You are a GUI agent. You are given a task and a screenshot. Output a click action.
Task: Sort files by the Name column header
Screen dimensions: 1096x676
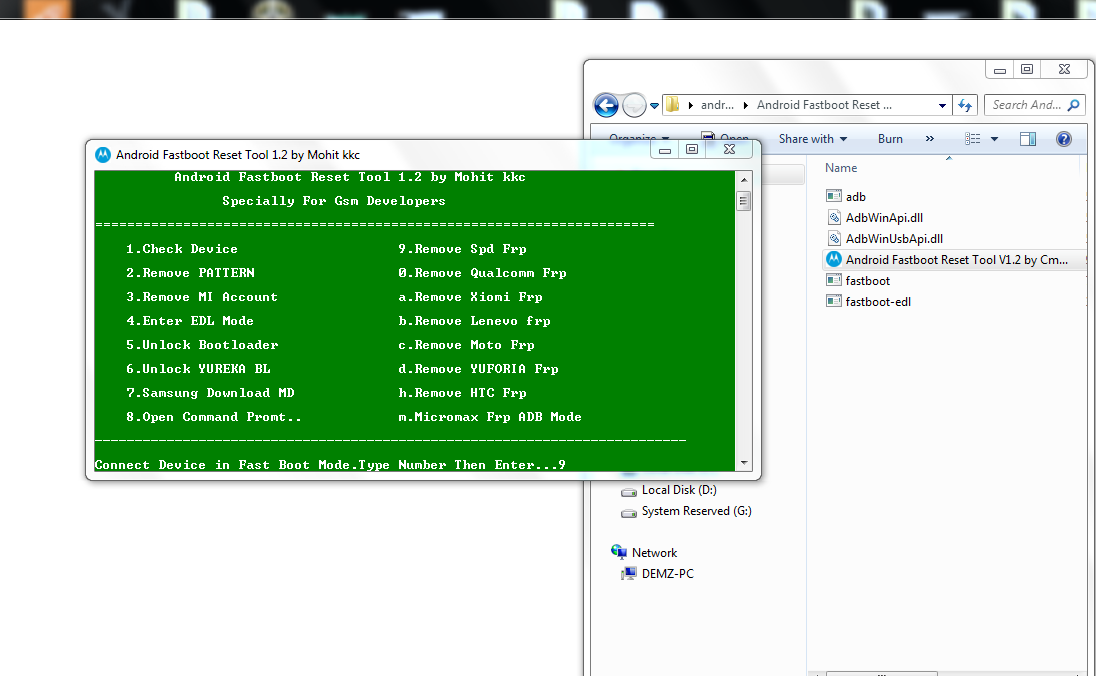[x=841, y=168]
